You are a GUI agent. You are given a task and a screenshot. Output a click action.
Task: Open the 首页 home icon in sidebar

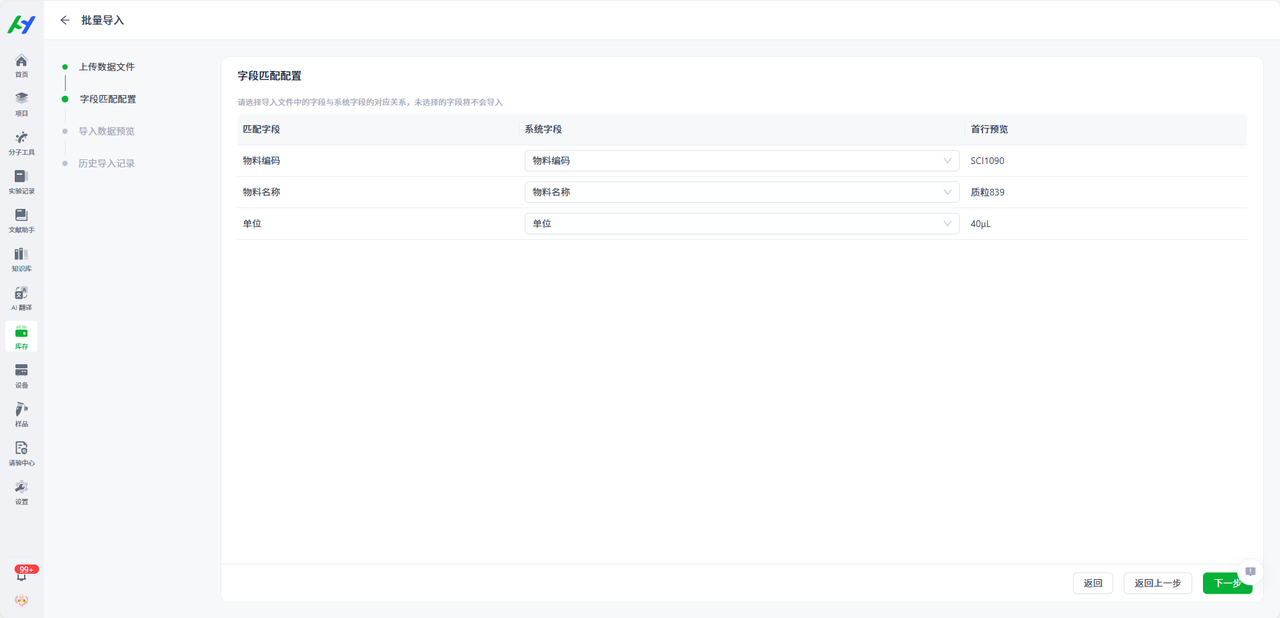21,66
